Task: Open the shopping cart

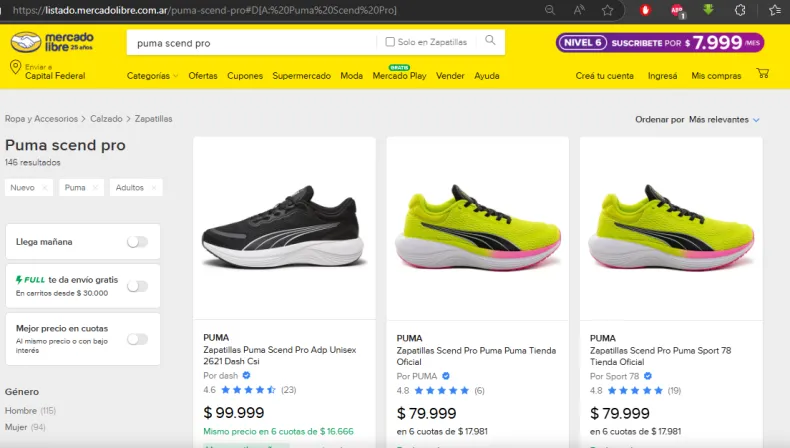Action: tap(763, 74)
